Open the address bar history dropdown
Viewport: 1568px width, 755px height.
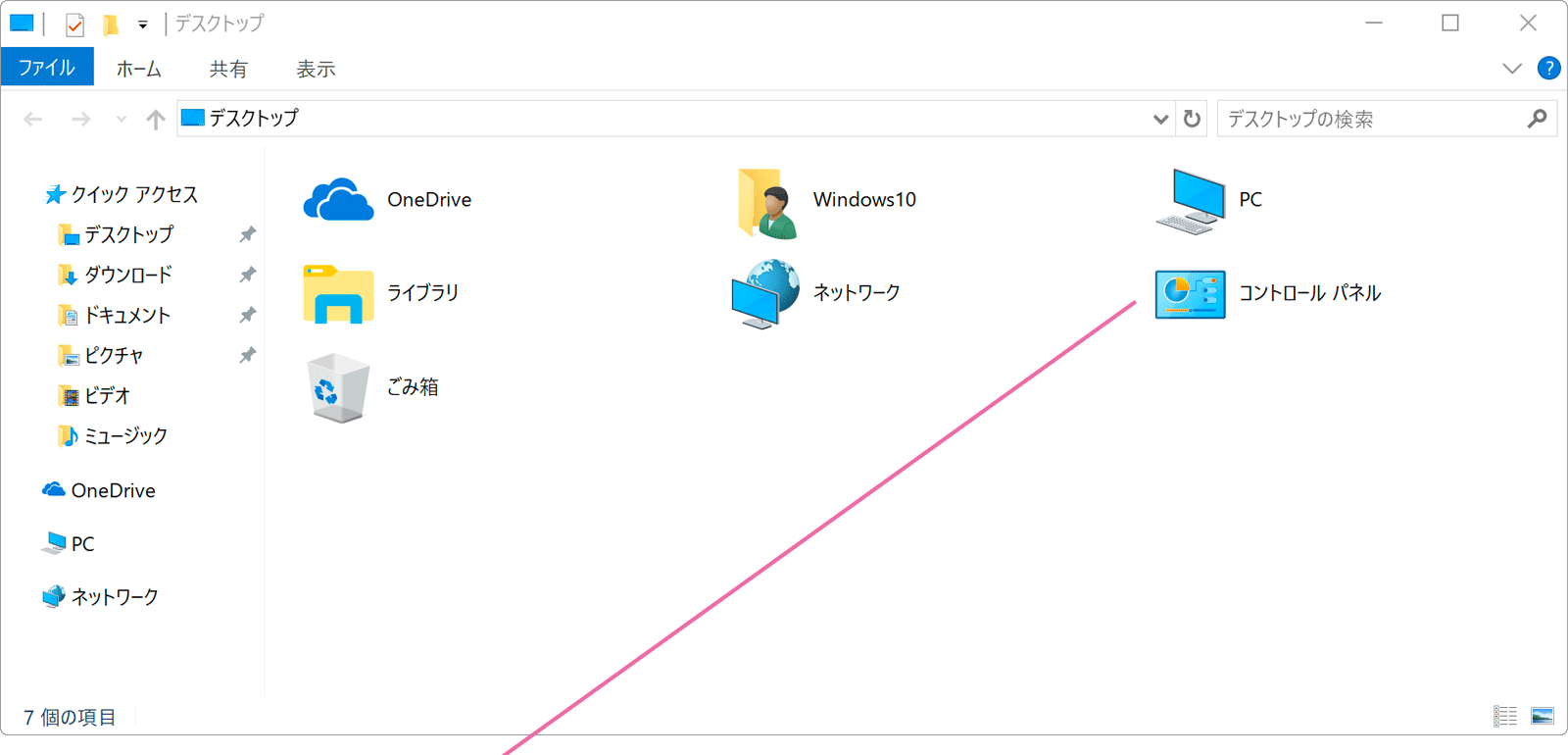(1160, 120)
